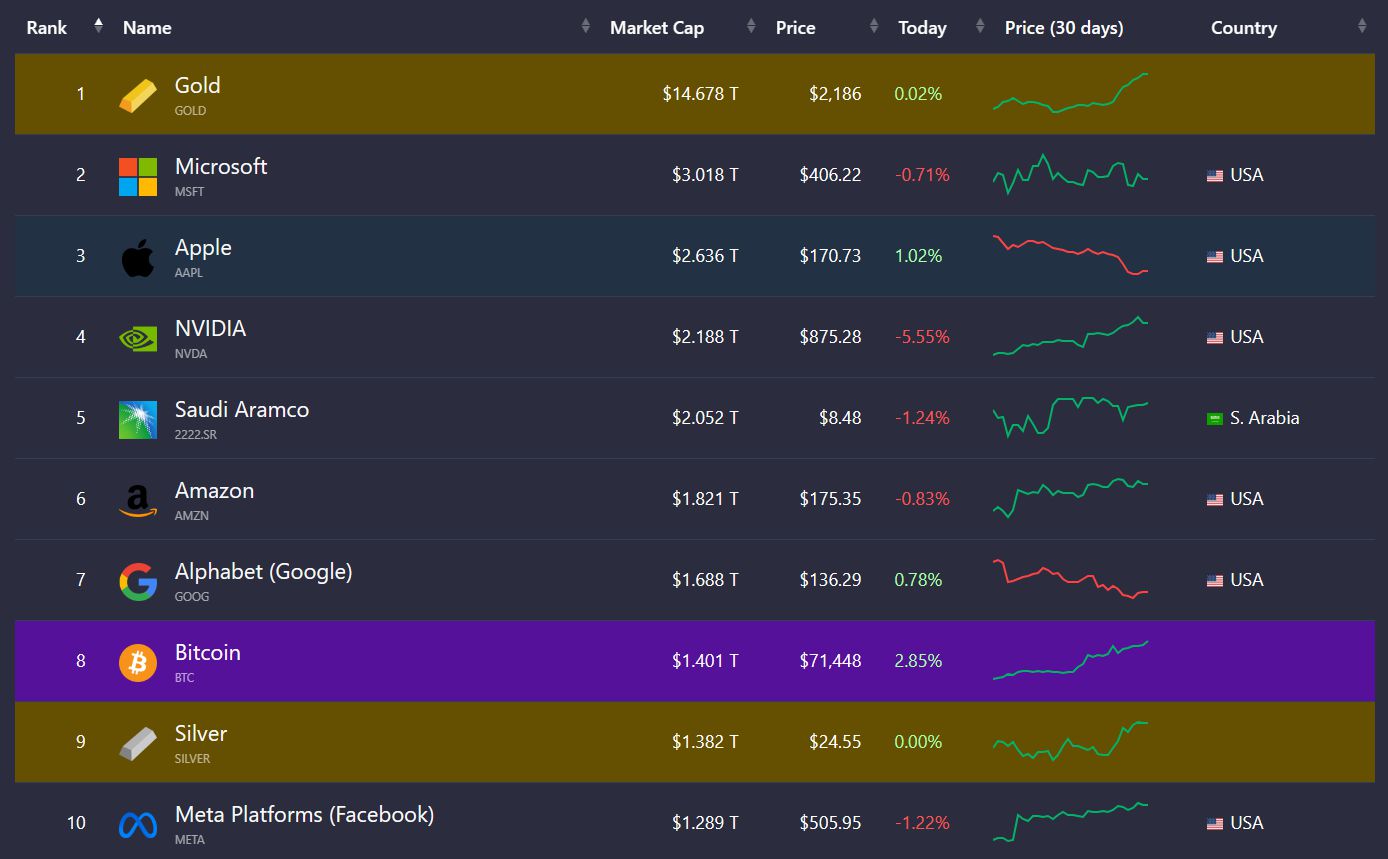Click the Google G logo icon
This screenshot has height=859, width=1388.
(x=138, y=582)
